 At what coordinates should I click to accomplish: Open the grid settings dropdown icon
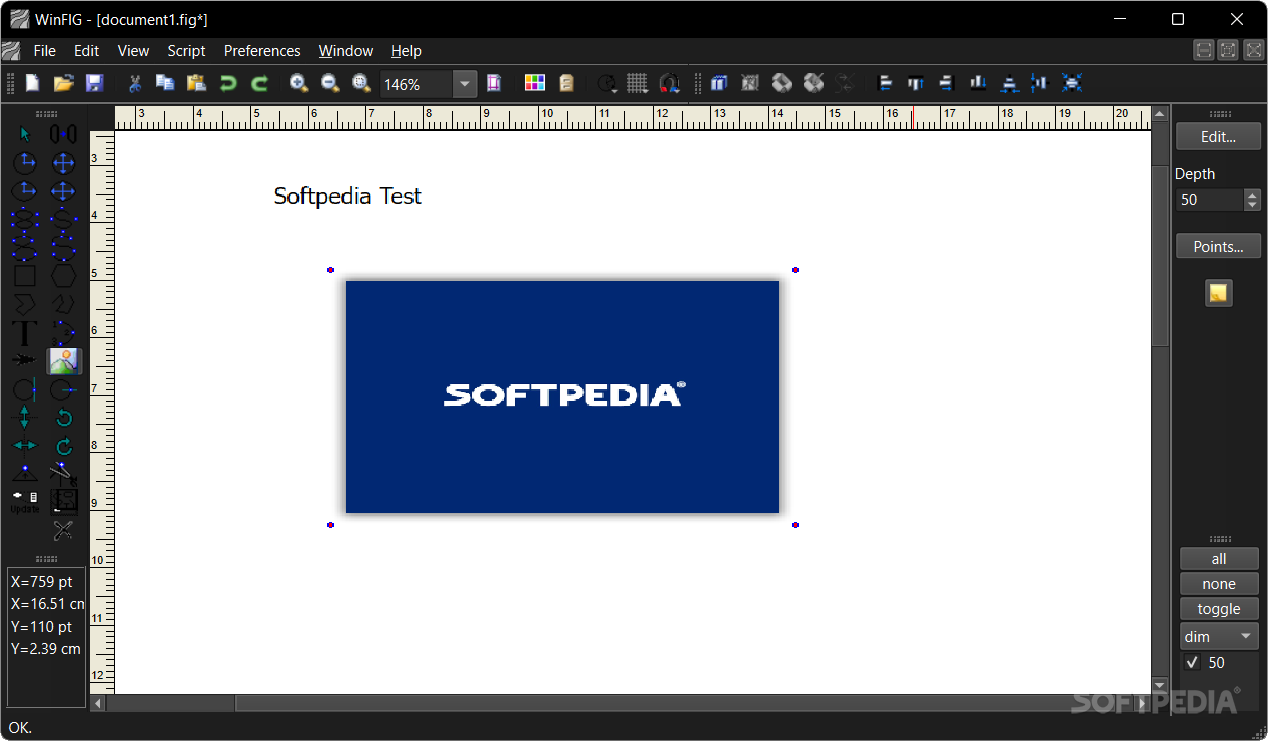coord(638,84)
